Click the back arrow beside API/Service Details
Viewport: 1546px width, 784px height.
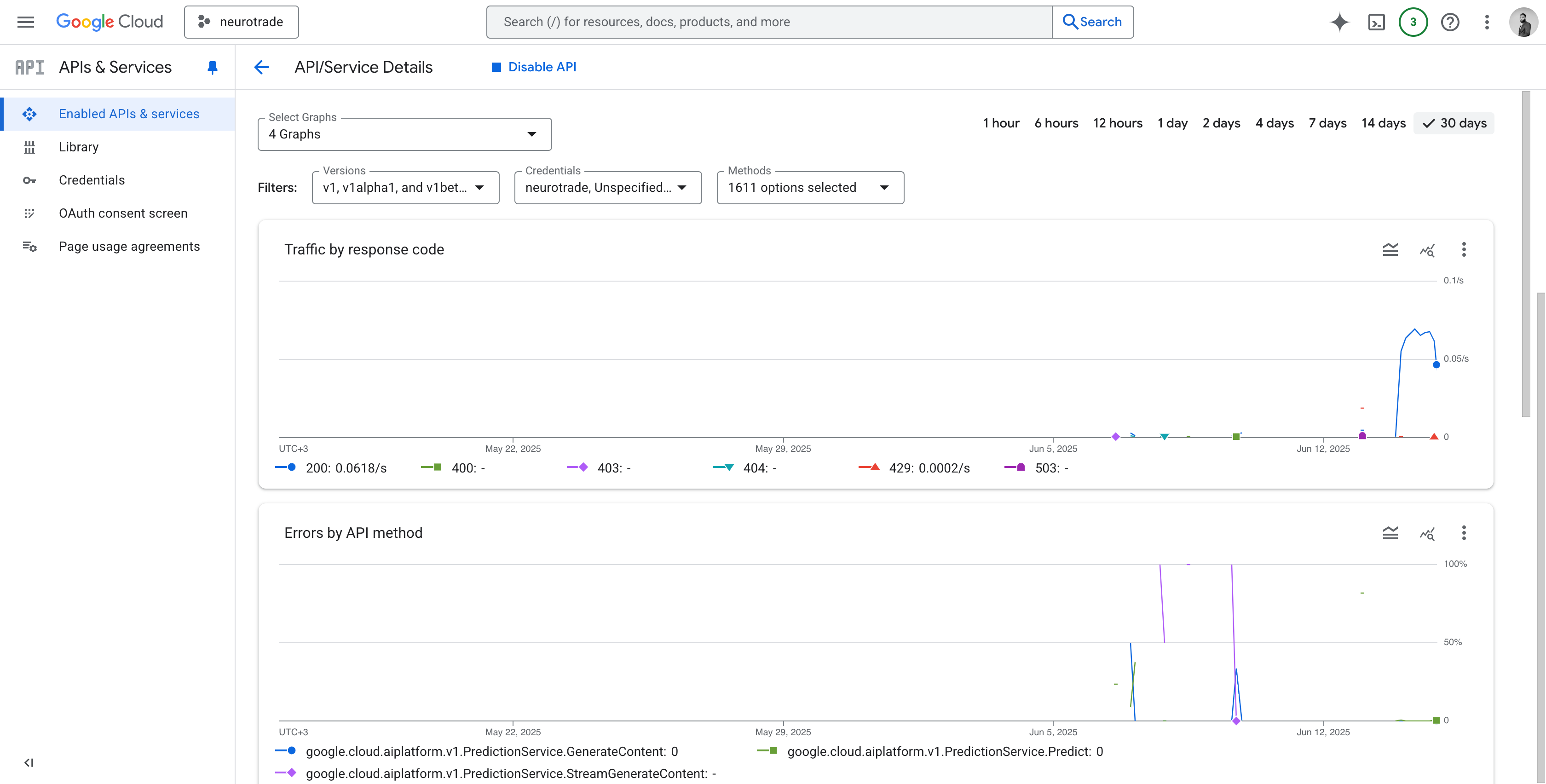tap(261, 67)
